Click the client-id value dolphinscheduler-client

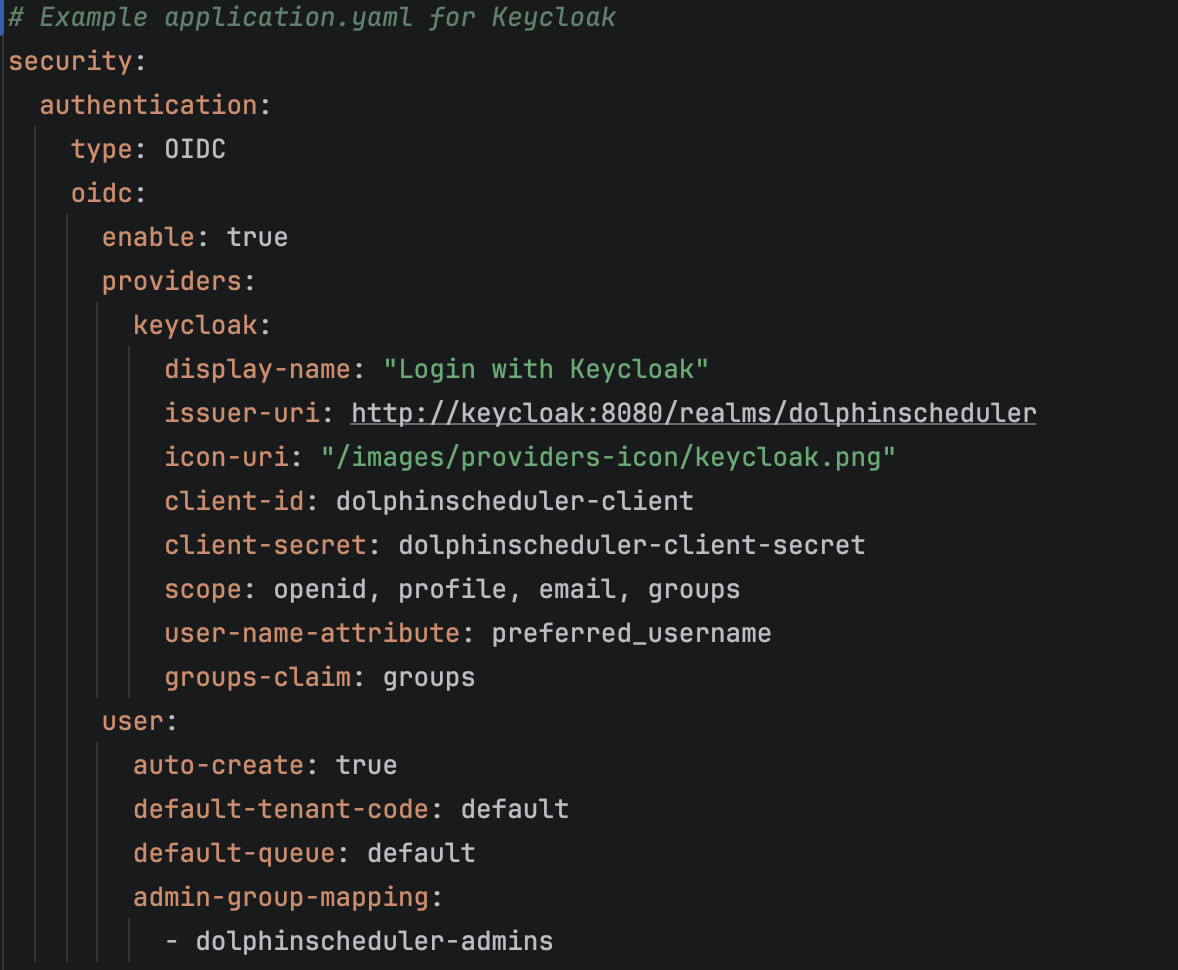coord(514,501)
